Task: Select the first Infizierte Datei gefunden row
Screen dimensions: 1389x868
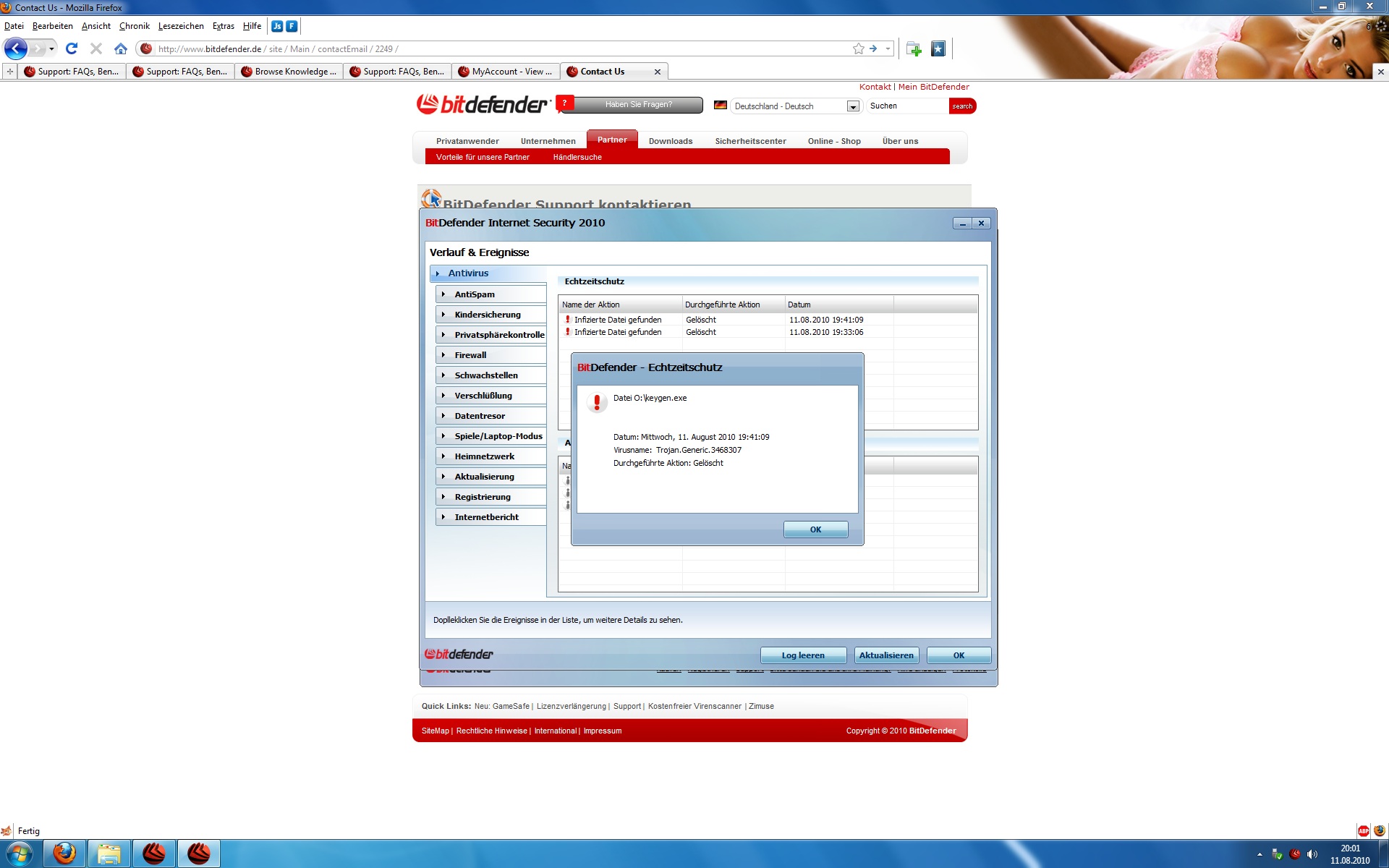Action: (768, 320)
